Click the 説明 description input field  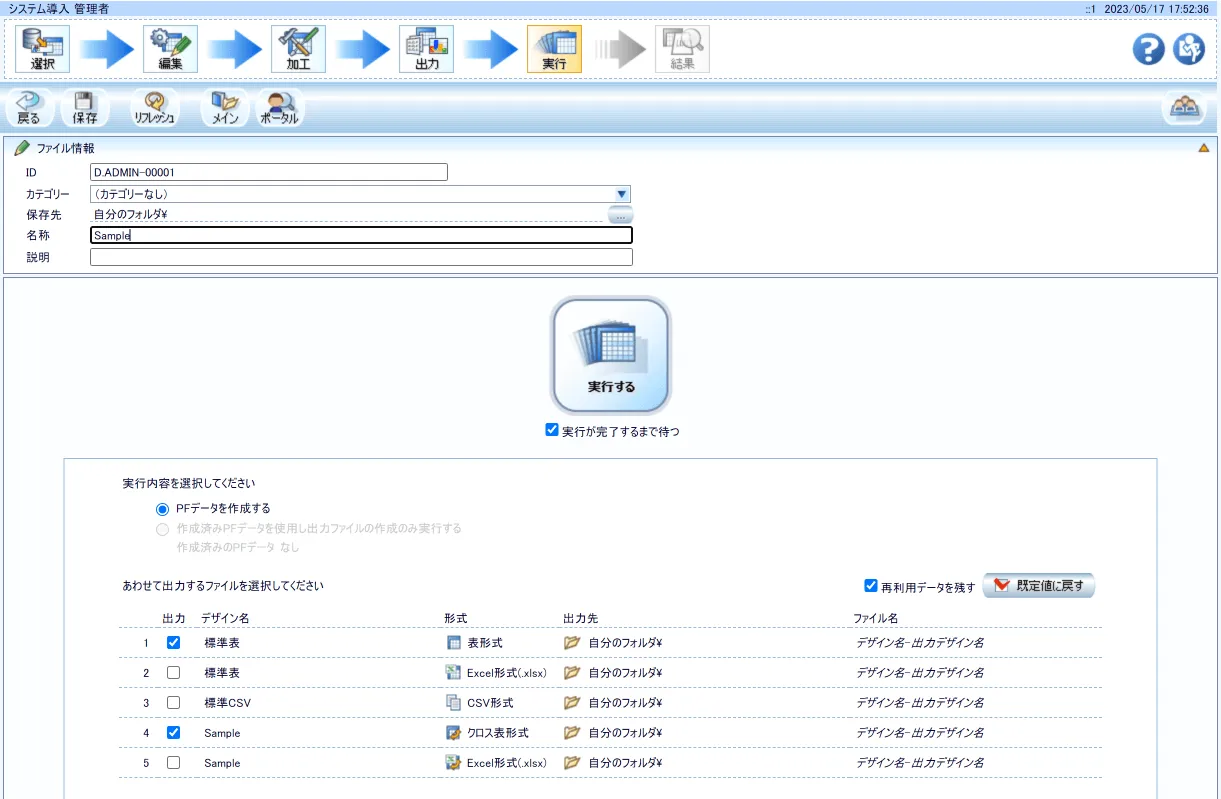tap(361, 257)
